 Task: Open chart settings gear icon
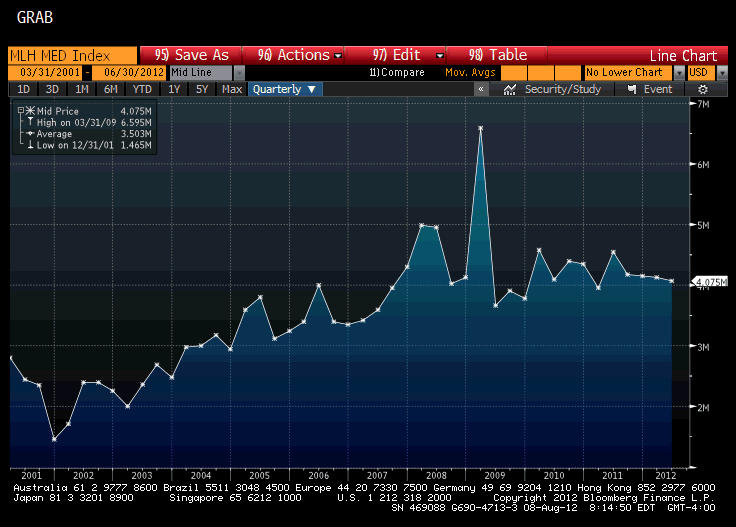coord(703,89)
